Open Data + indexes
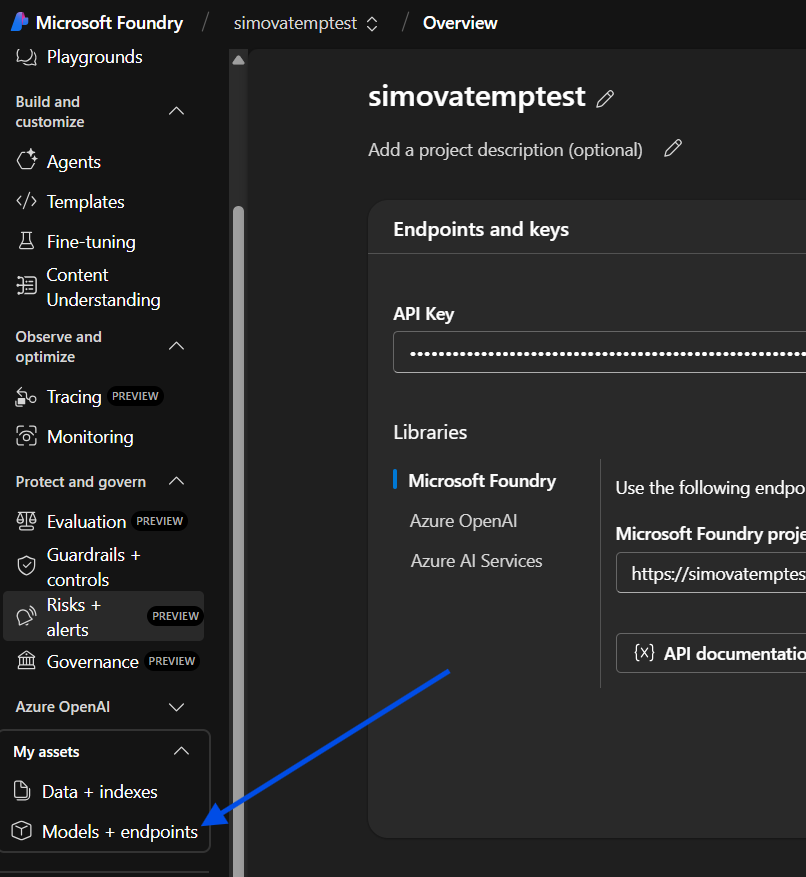 tap(86, 791)
